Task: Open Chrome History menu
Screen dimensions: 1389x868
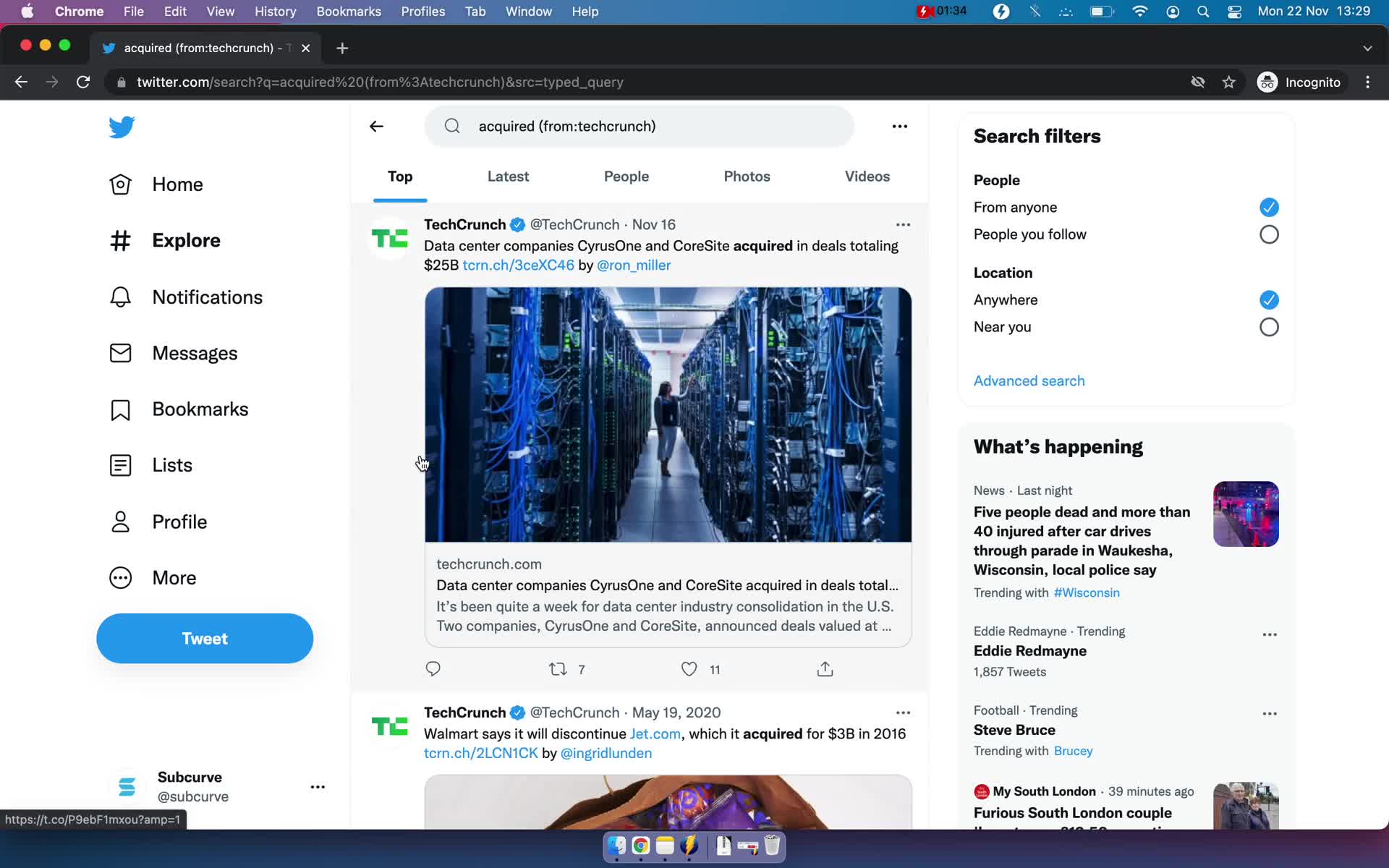Action: pyautogui.click(x=275, y=12)
